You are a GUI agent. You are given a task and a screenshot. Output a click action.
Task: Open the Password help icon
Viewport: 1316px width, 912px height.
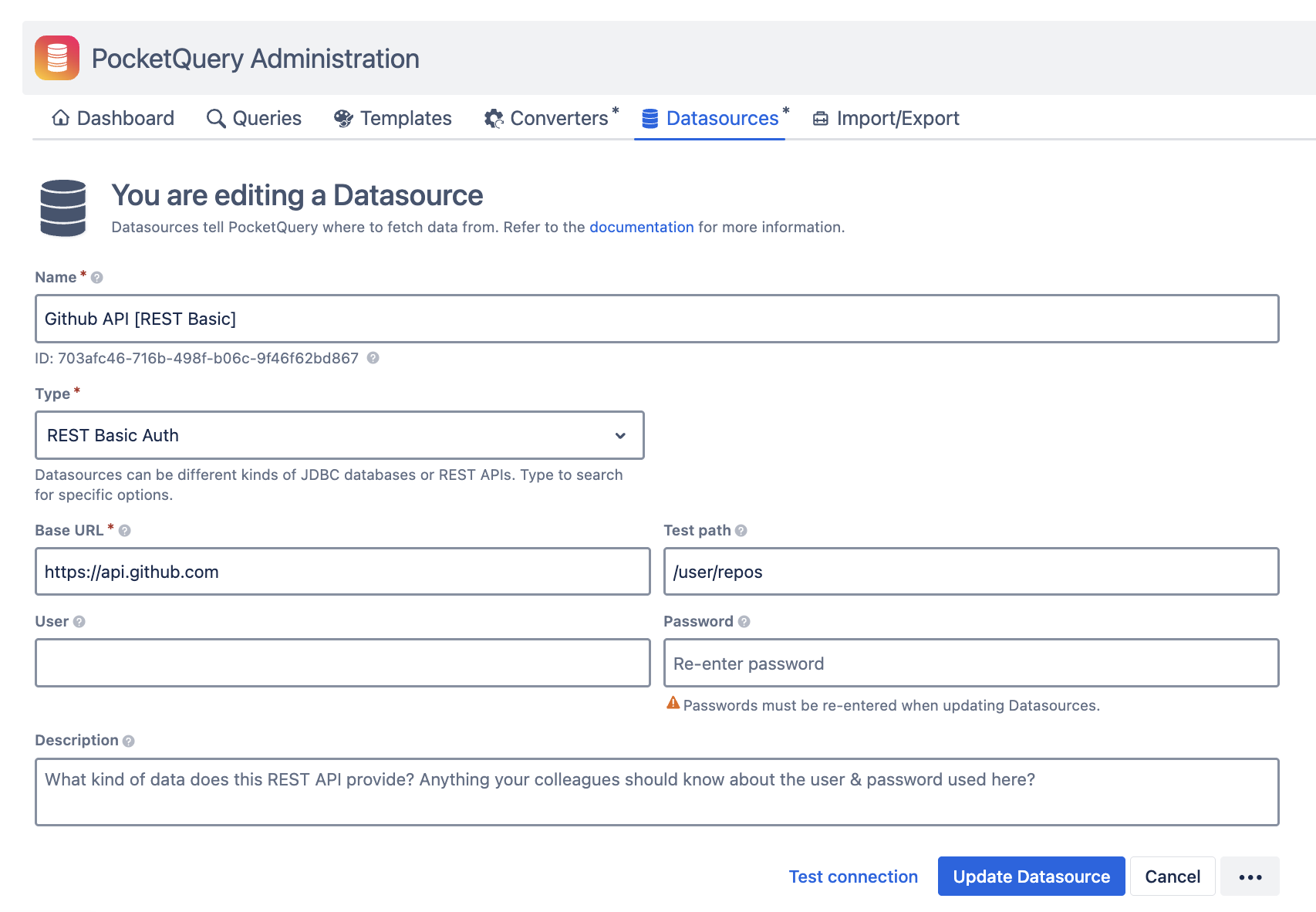pos(743,621)
